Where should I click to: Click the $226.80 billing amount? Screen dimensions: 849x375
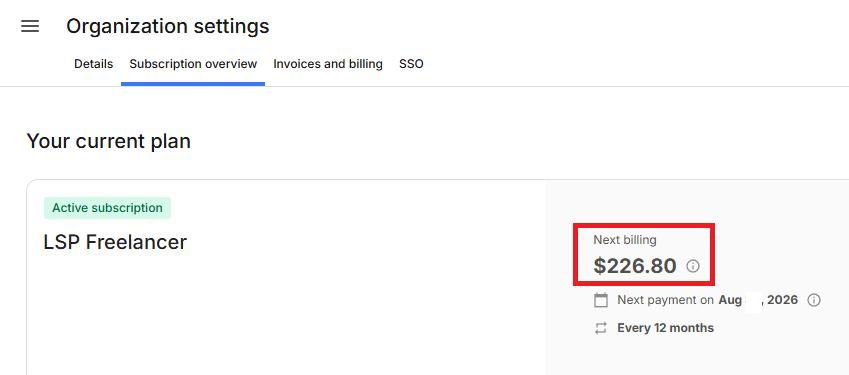click(635, 266)
